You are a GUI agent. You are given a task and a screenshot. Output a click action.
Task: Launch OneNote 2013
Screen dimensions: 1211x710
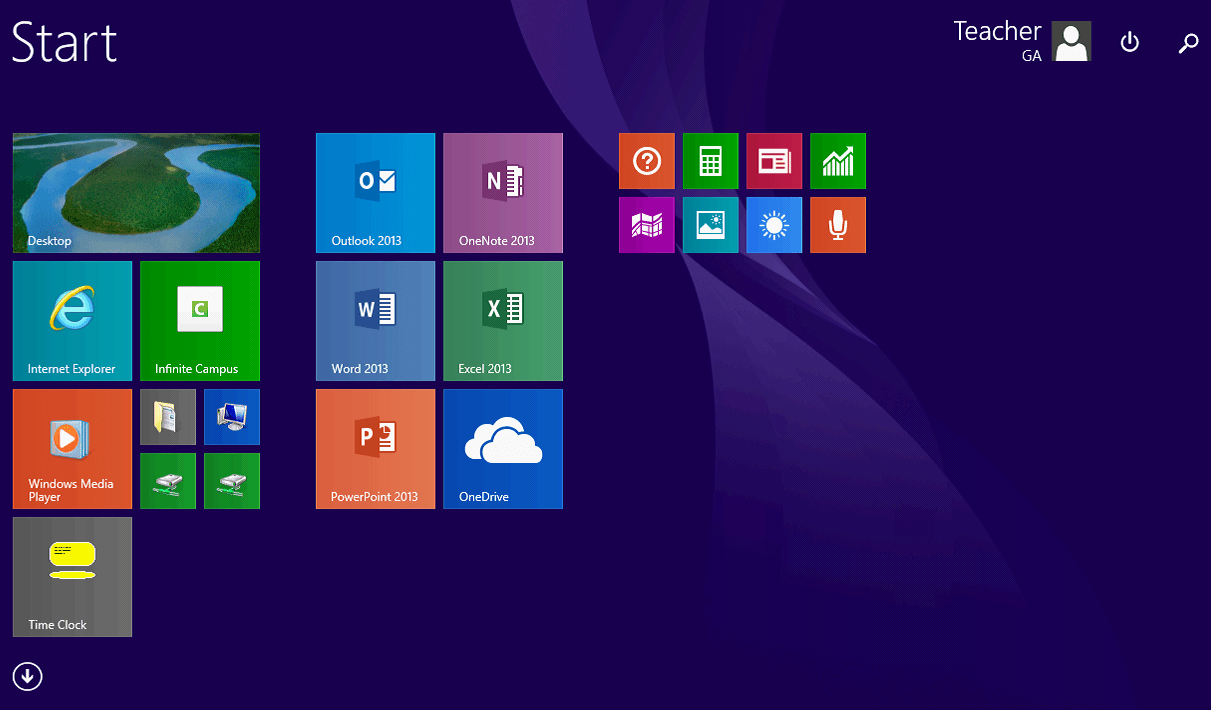point(503,193)
